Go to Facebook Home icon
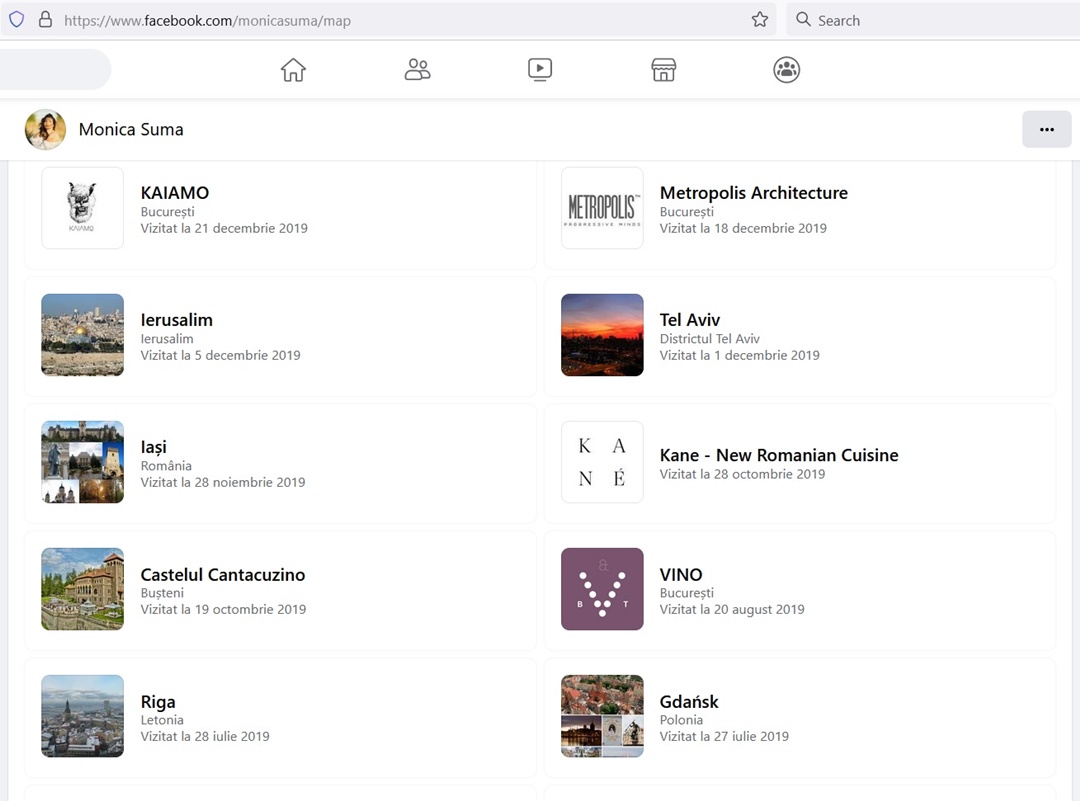1080x801 pixels. [293, 70]
